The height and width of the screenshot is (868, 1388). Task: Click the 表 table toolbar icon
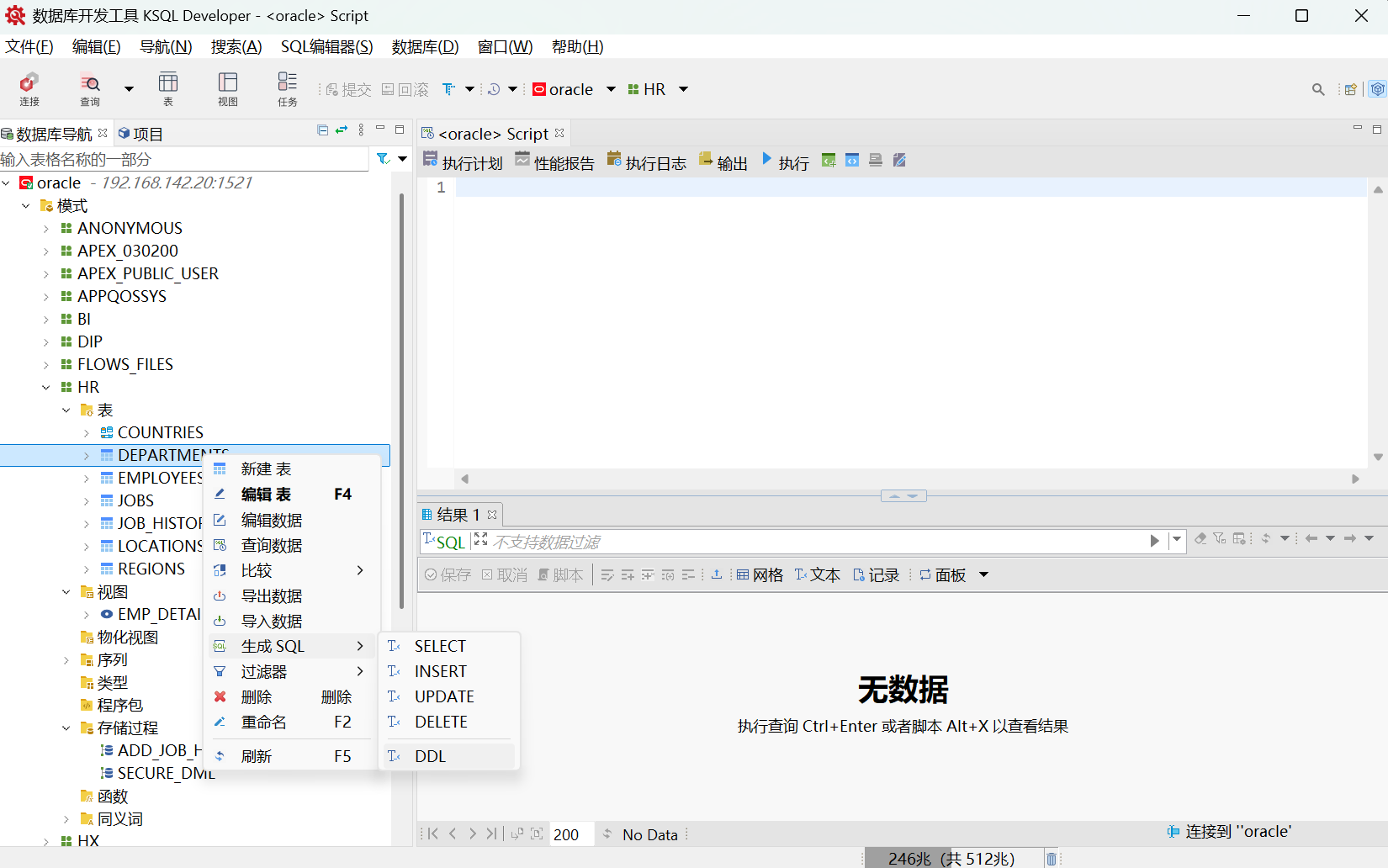coord(168,88)
